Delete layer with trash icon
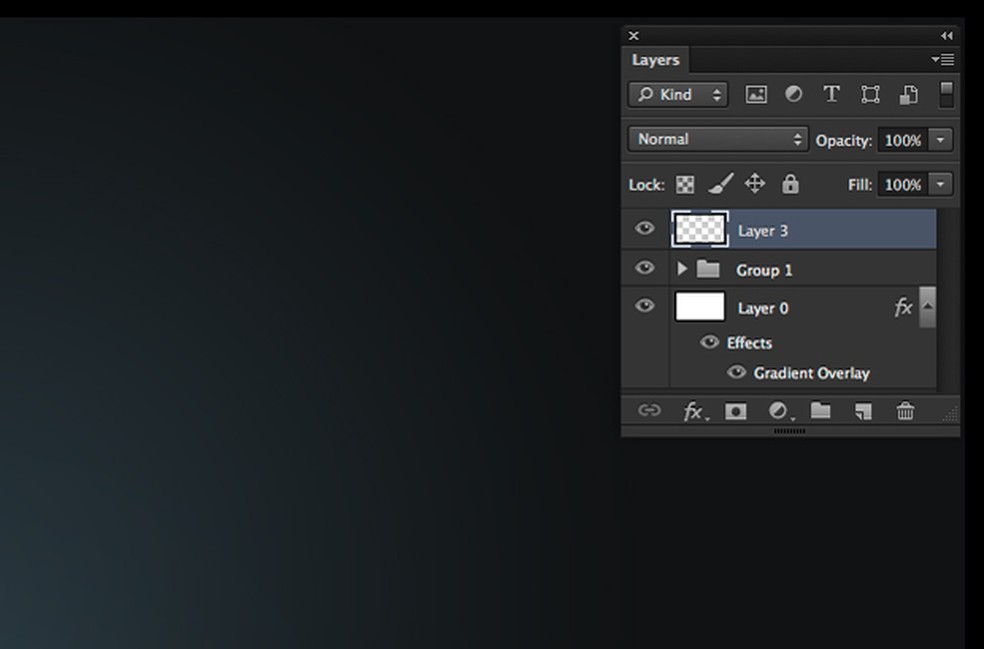 [905, 411]
